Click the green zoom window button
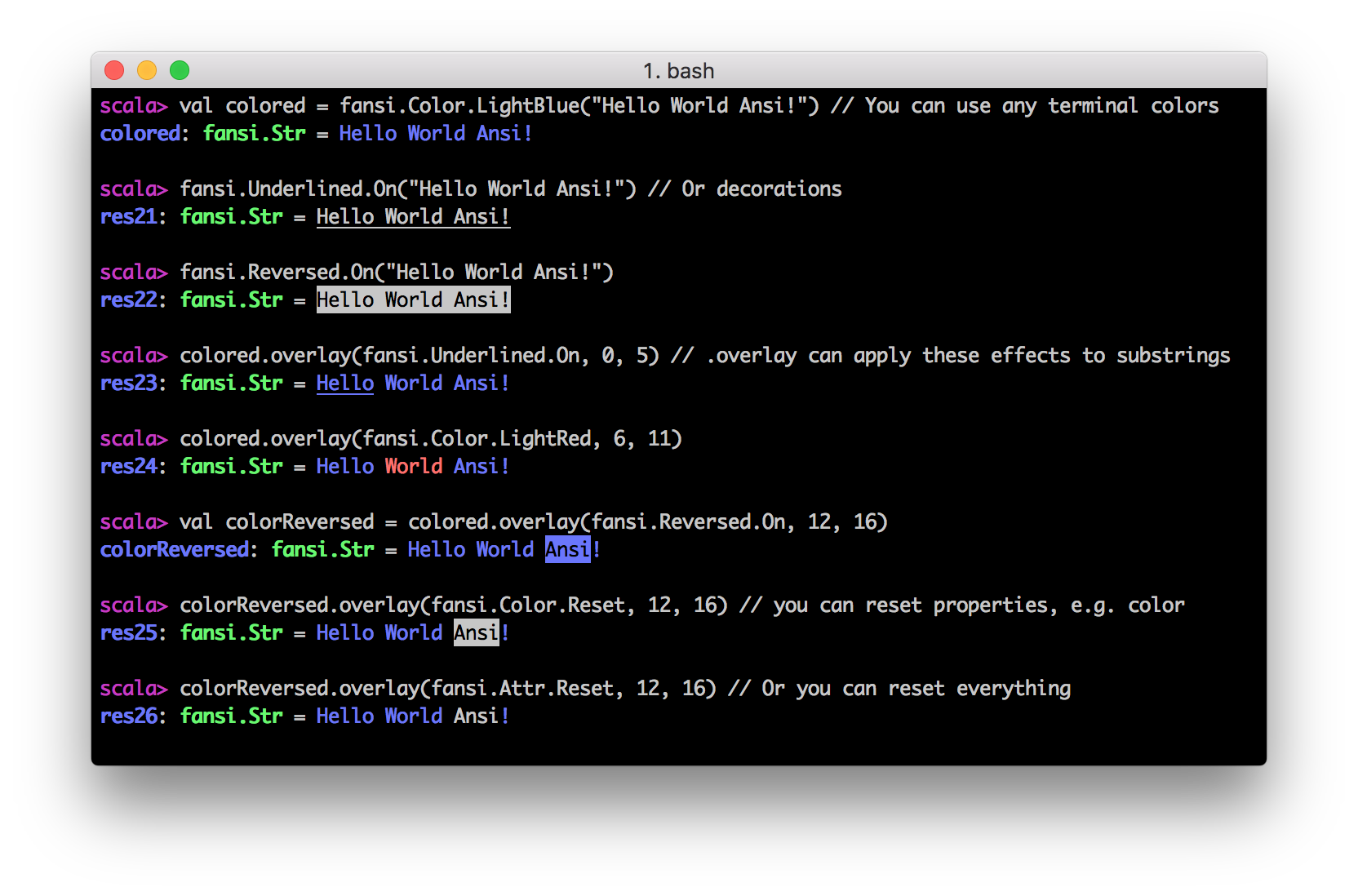 click(x=180, y=71)
